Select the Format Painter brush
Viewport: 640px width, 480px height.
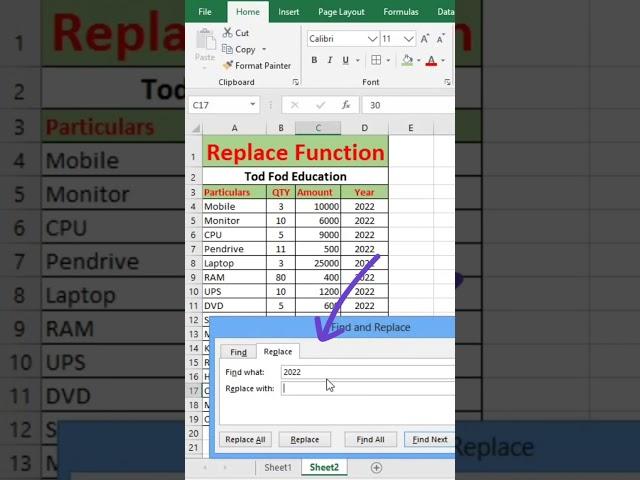pyautogui.click(x=228, y=65)
